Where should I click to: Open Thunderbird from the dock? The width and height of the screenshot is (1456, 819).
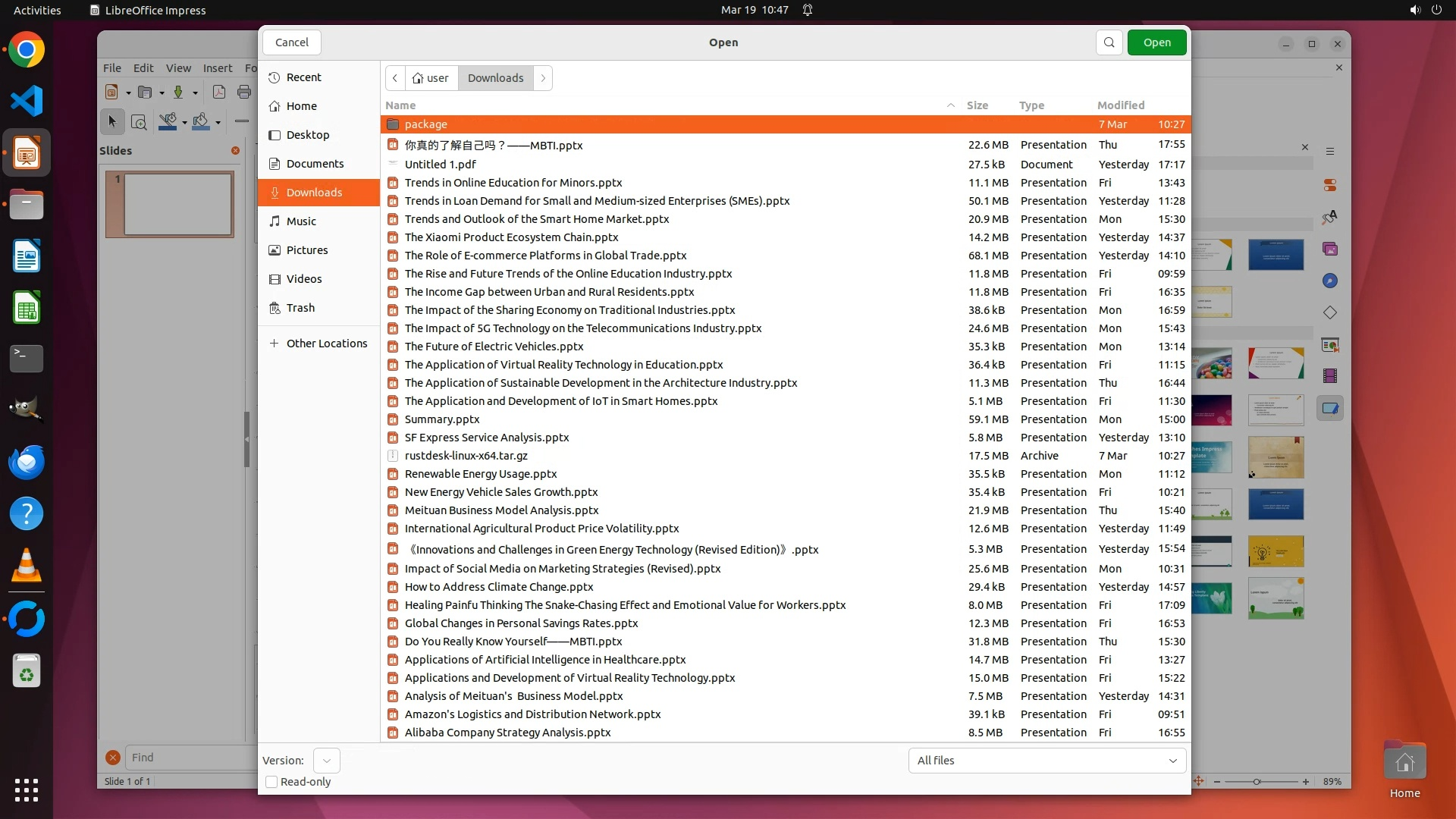point(27,463)
